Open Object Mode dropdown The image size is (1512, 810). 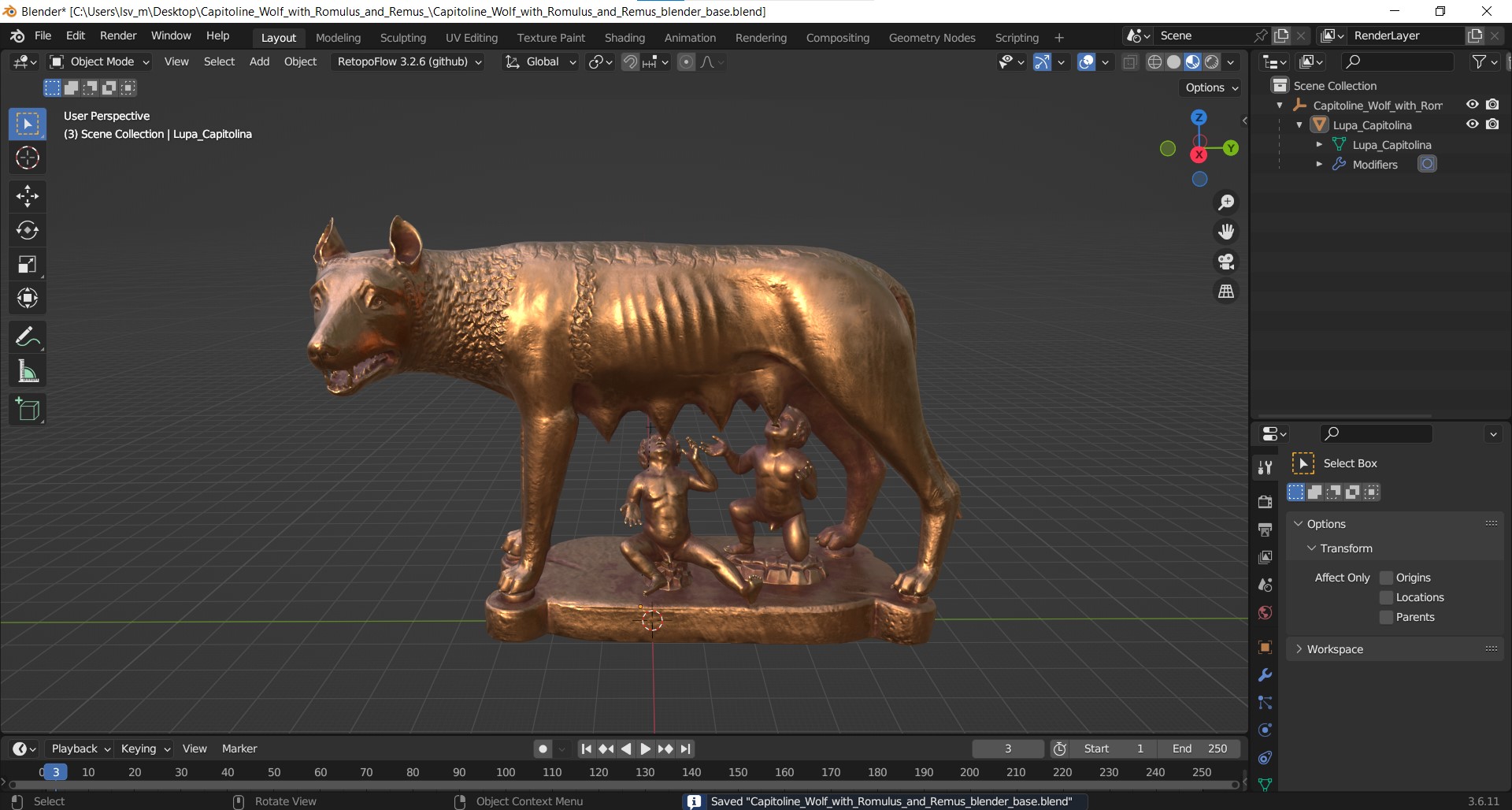(x=99, y=62)
